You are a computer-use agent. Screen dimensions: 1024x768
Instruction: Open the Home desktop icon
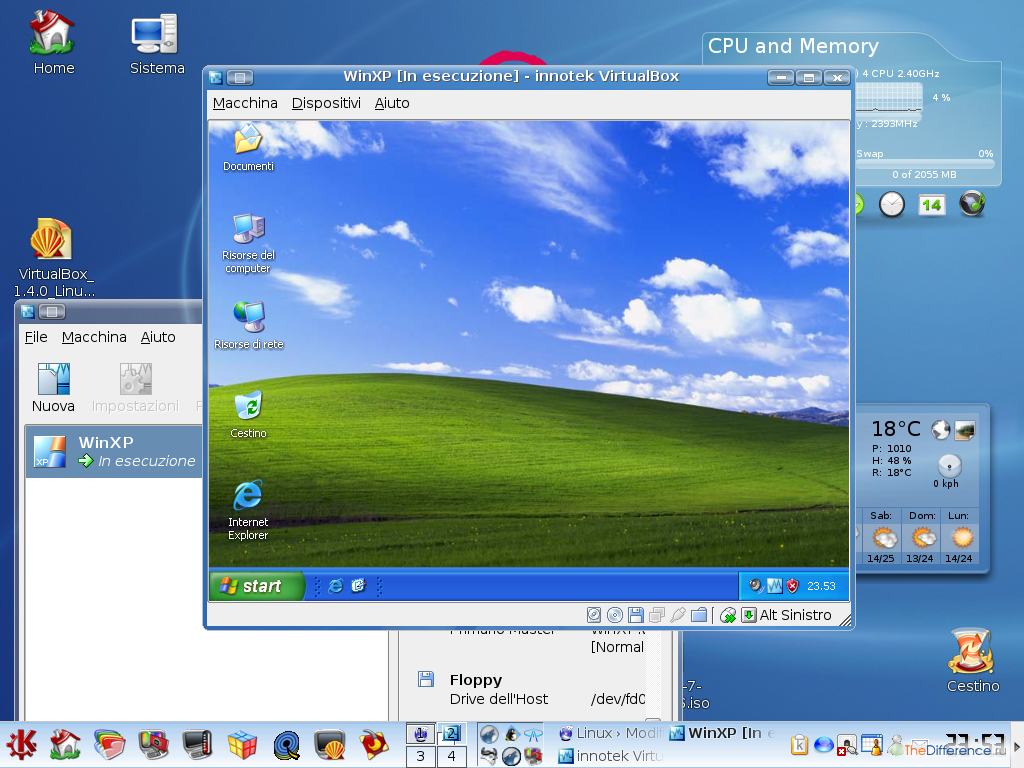[54, 43]
